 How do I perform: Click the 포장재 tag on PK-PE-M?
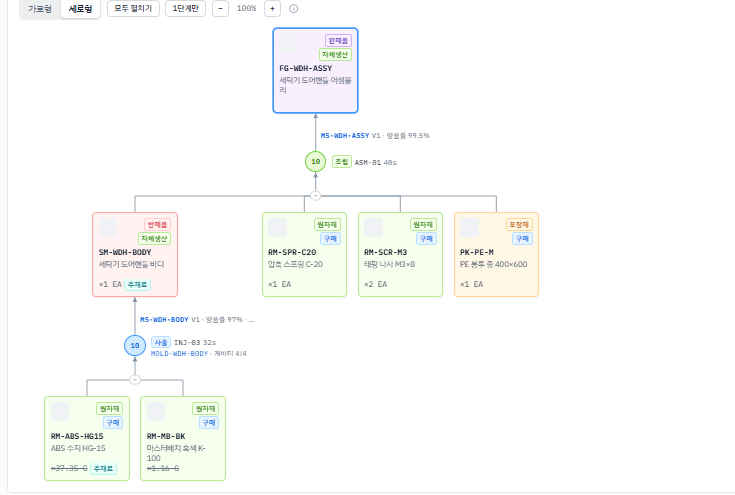(x=519, y=225)
